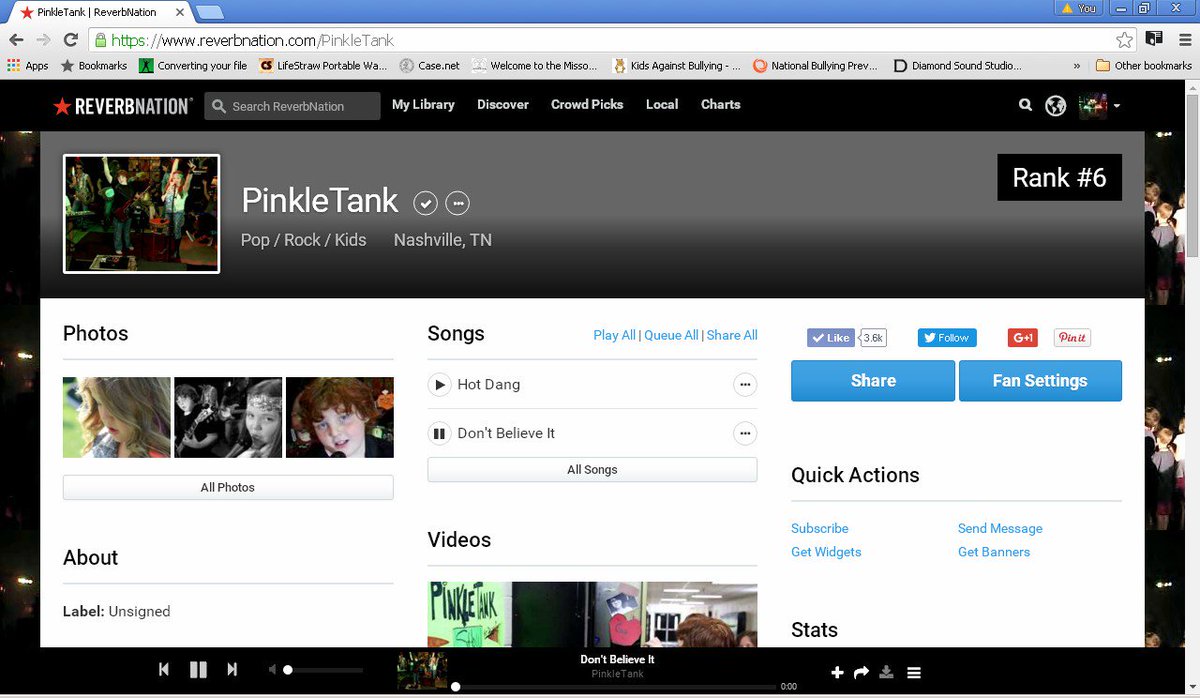Screen dimensions: 1200x698
Task: Click the download icon in player
Action: click(x=886, y=673)
